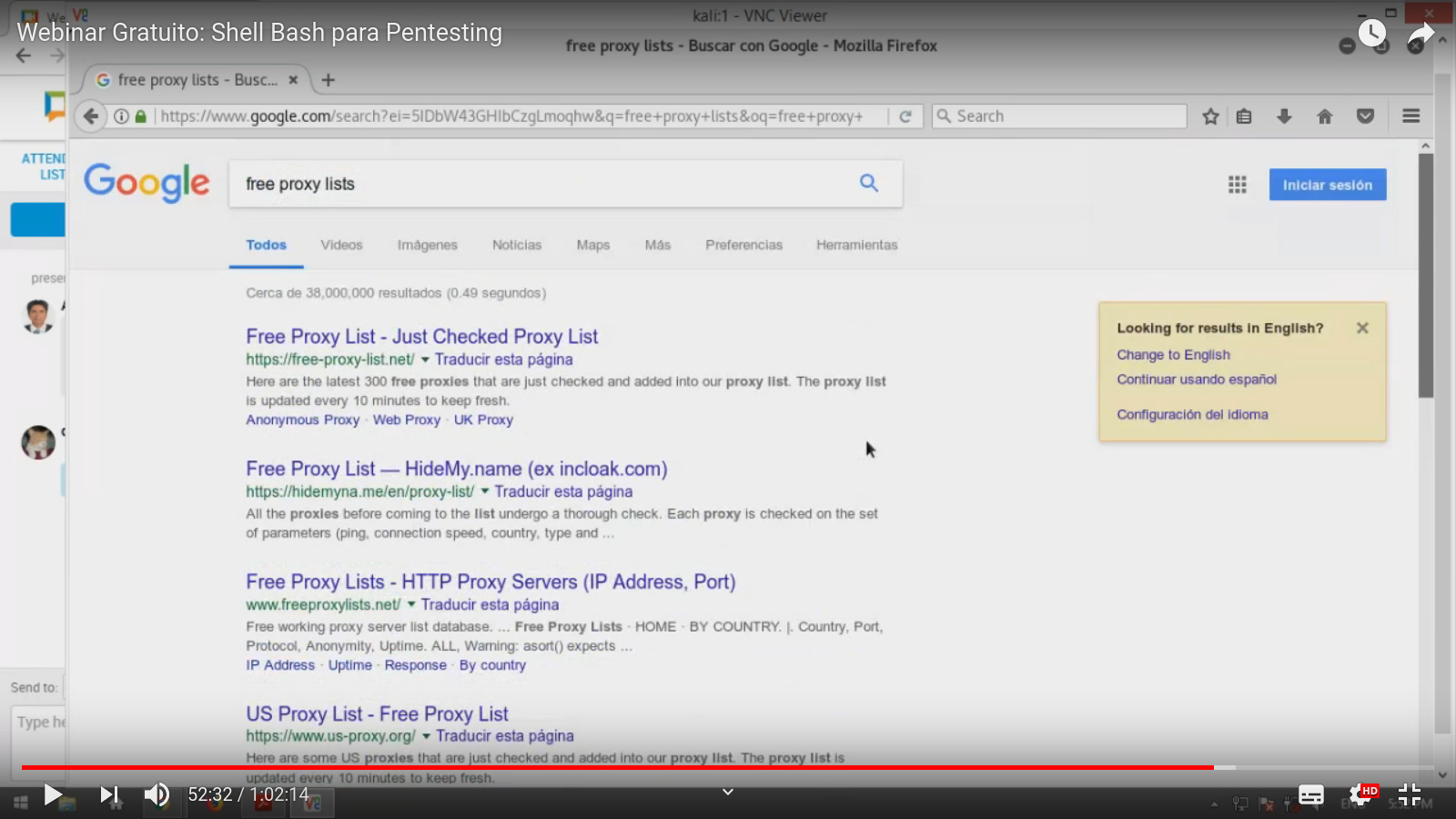Close the free proxy lists tab
1456x819 pixels.
click(293, 80)
